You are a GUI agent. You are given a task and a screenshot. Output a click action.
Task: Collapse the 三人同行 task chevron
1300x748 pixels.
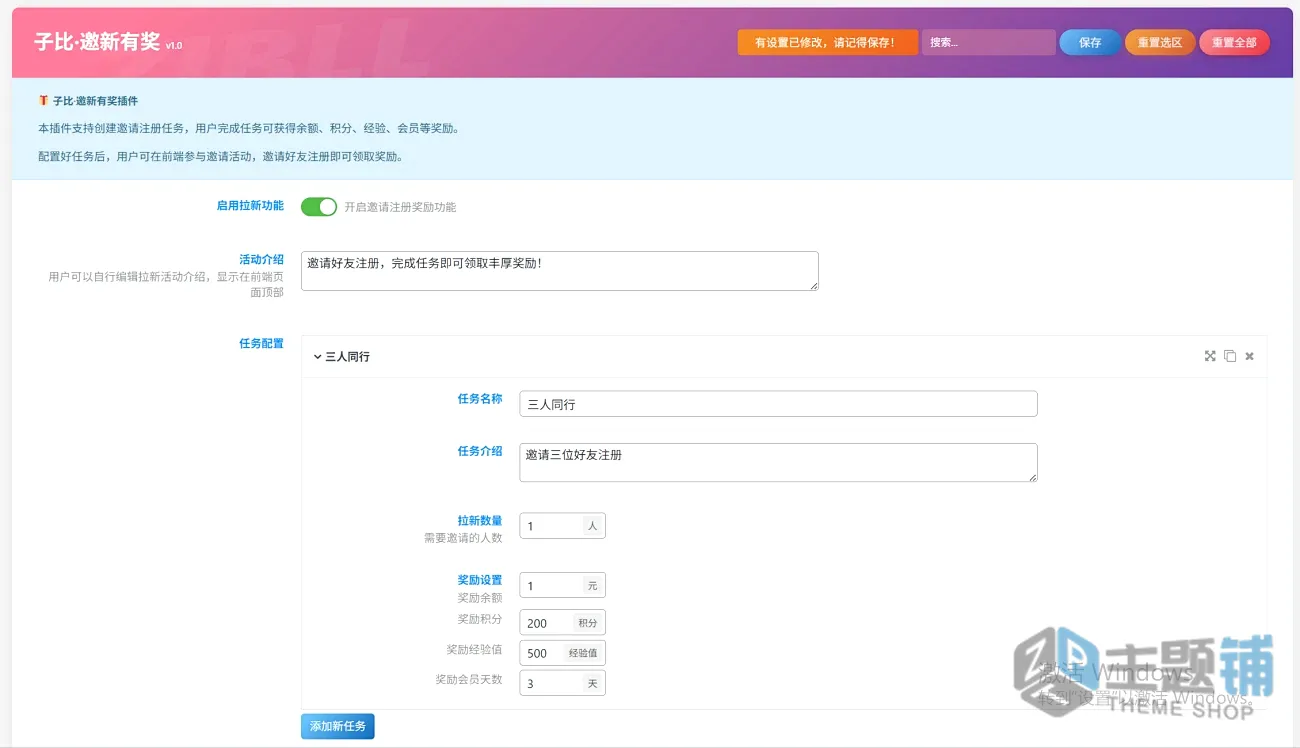(x=317, y=356)
